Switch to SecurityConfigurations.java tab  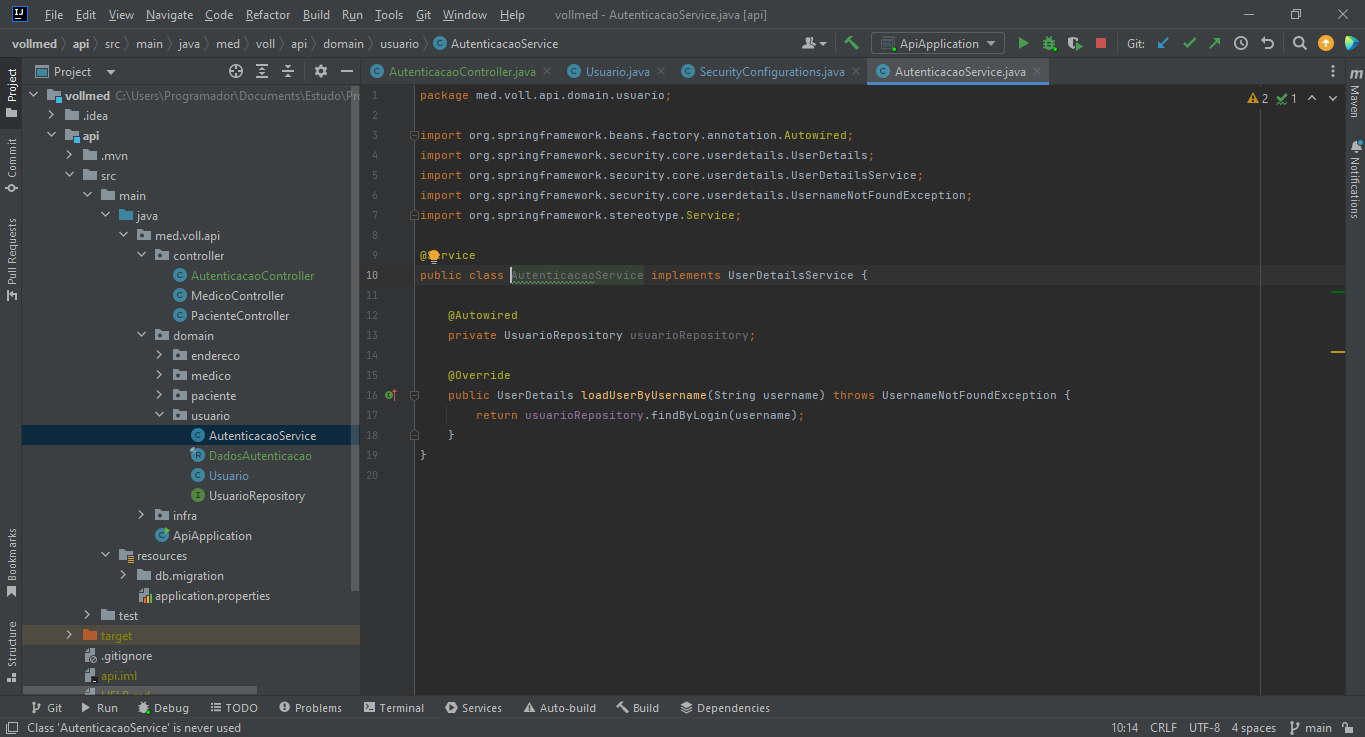pyautogui.click(x=770, y=72)
